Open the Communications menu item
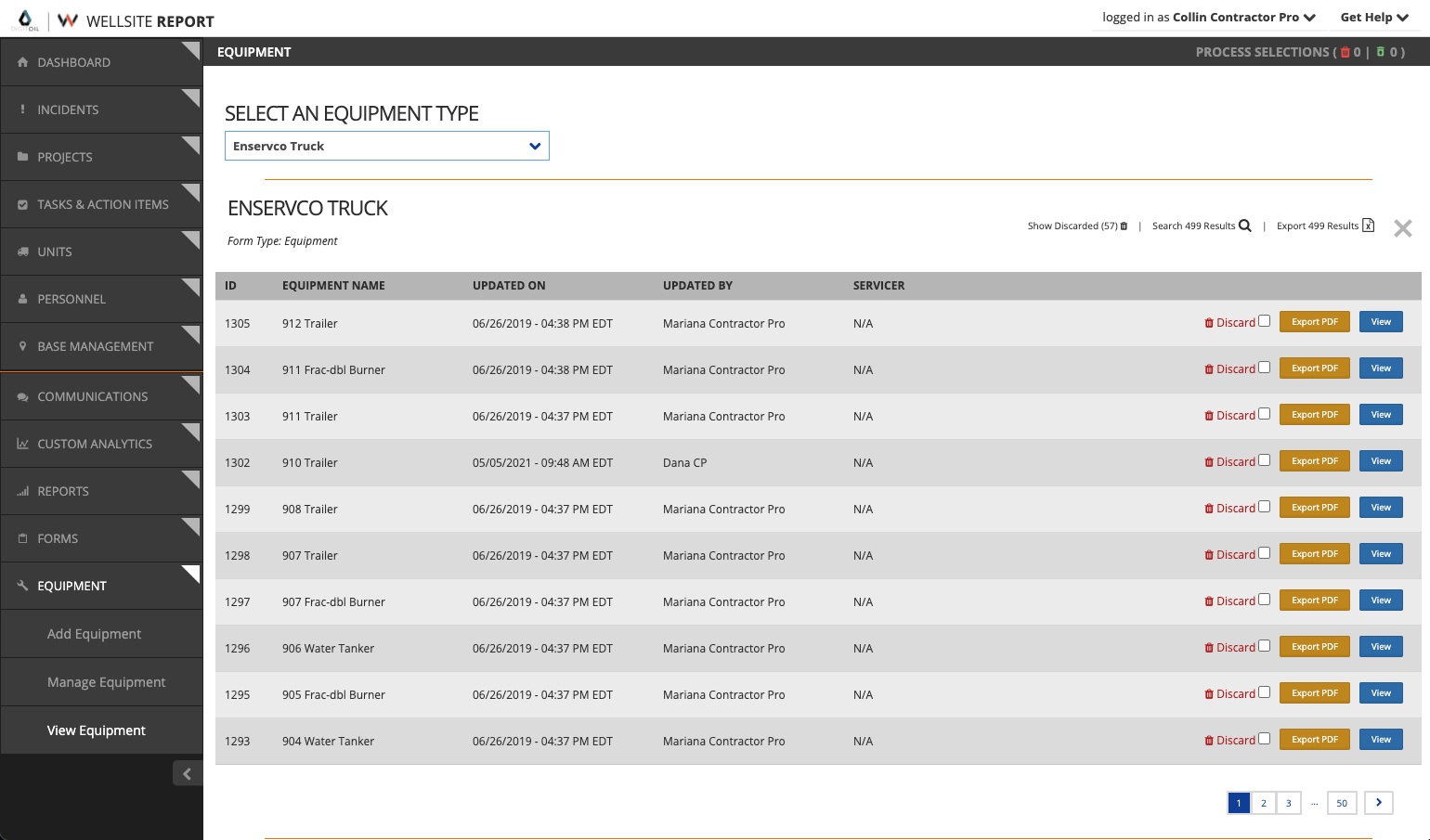The height and width of the screenshot is (840, 1430). 101,396
